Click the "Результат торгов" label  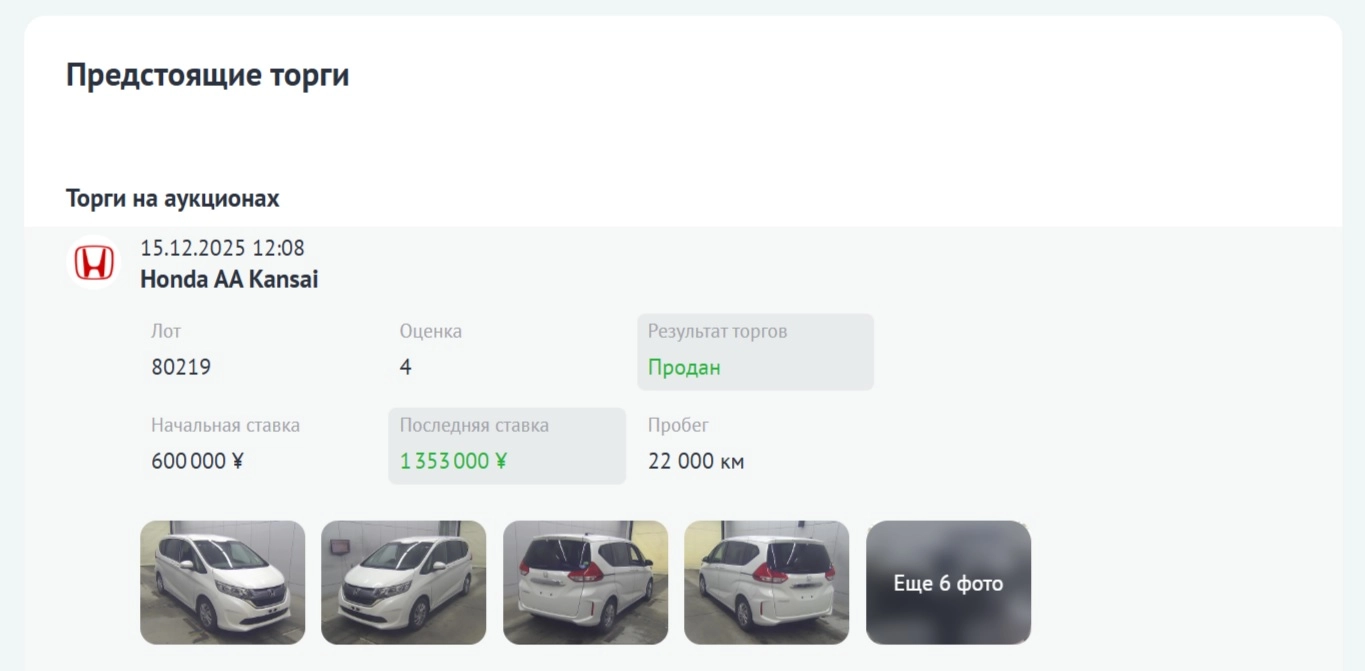point(717,331)
